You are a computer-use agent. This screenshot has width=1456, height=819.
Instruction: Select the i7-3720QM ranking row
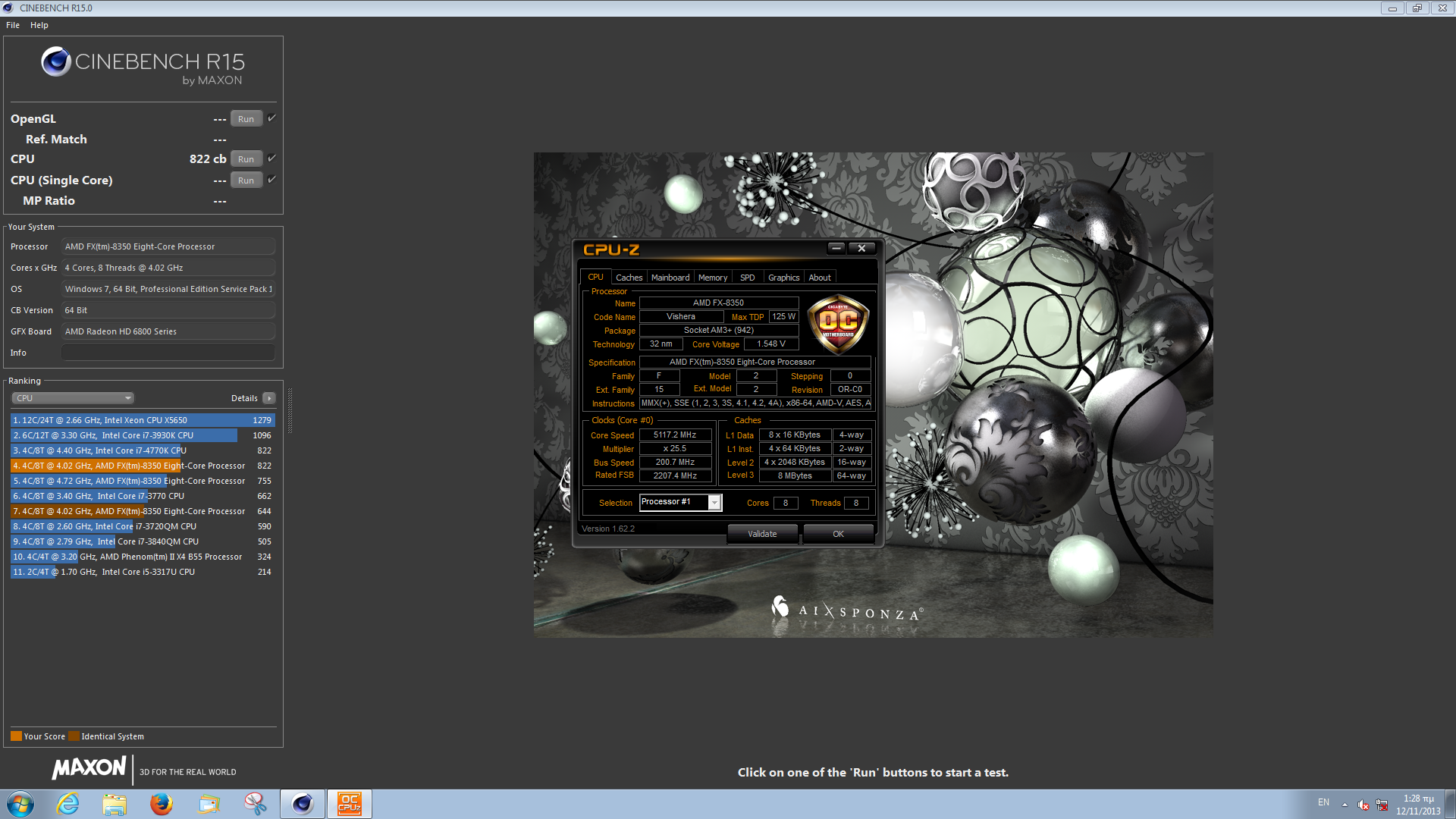click(x=143, y=526)
